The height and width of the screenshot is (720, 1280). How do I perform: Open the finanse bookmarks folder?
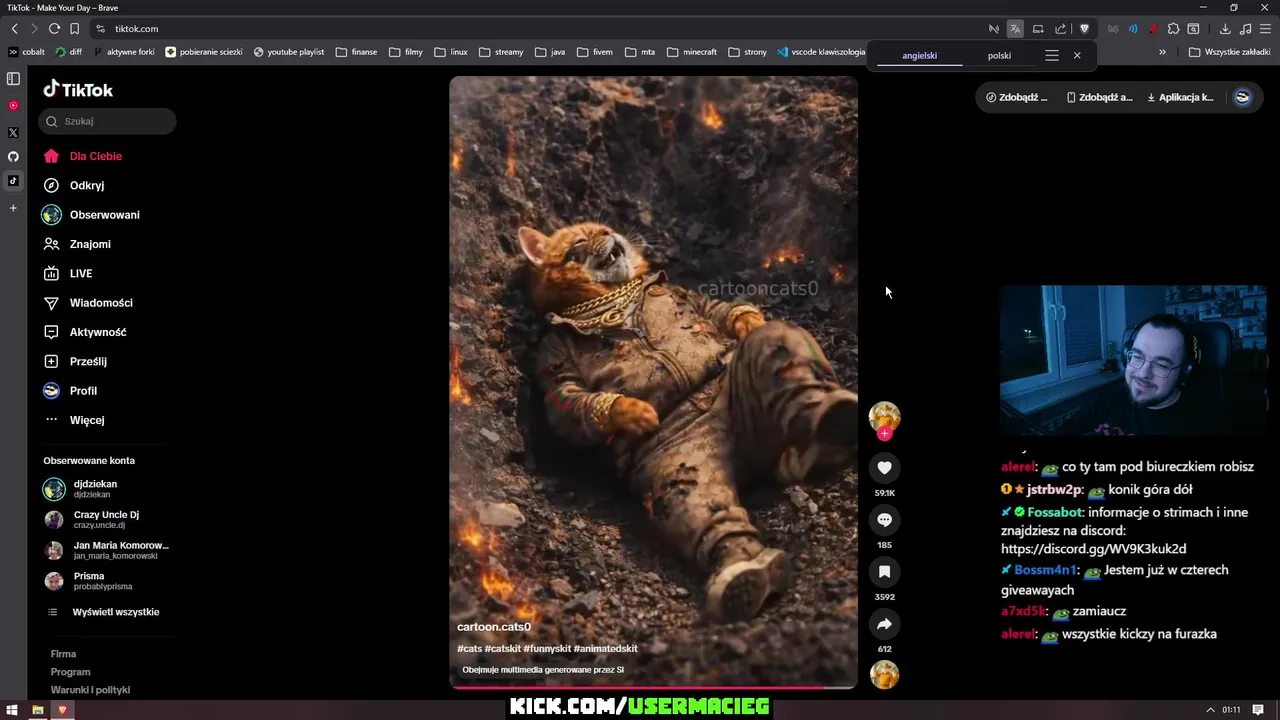pyautogui.click(x=357, y=52)
